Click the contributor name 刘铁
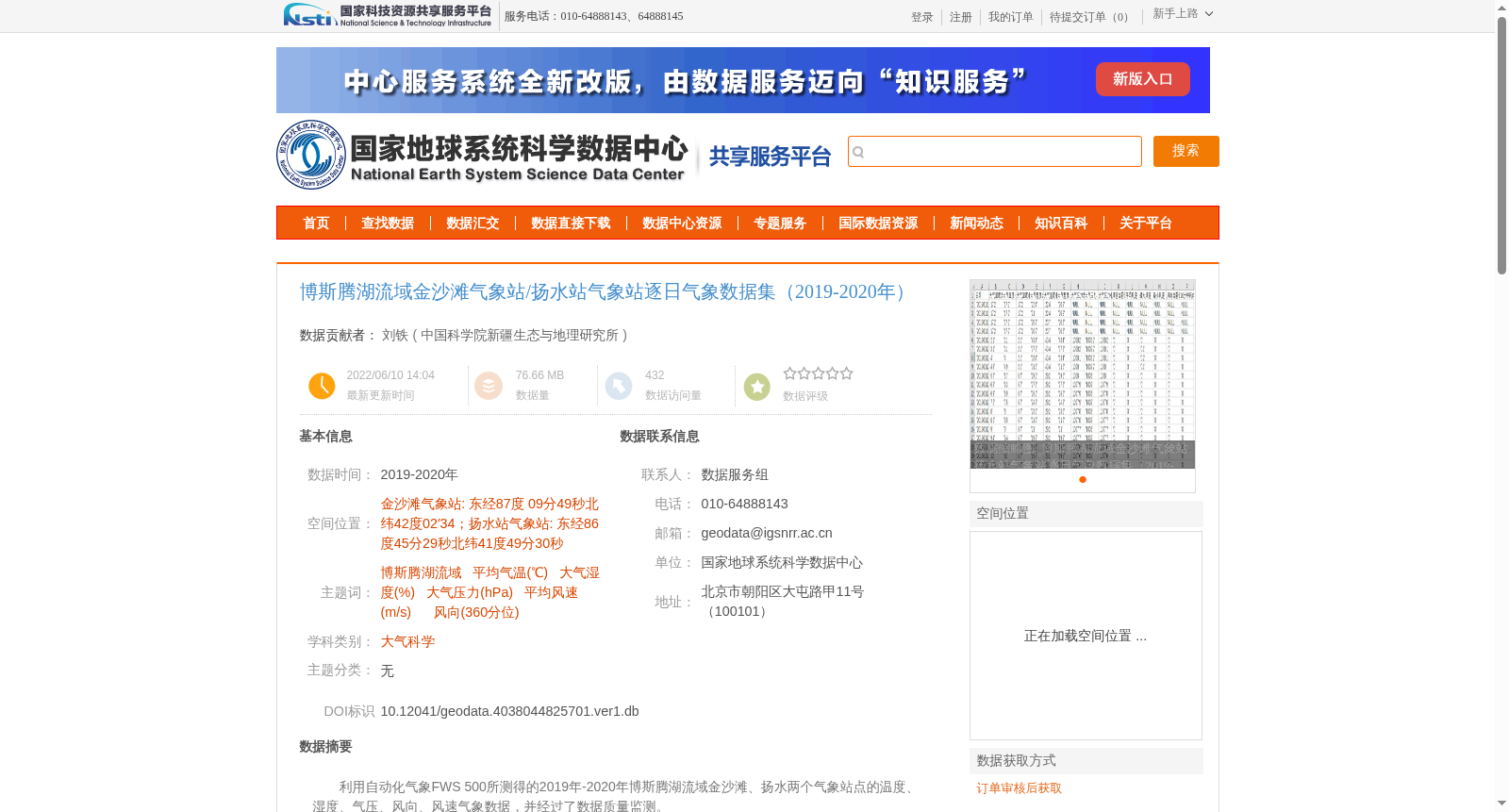Image resolution: width=1509 pixels, height=812 pixels. pos(395,335)
